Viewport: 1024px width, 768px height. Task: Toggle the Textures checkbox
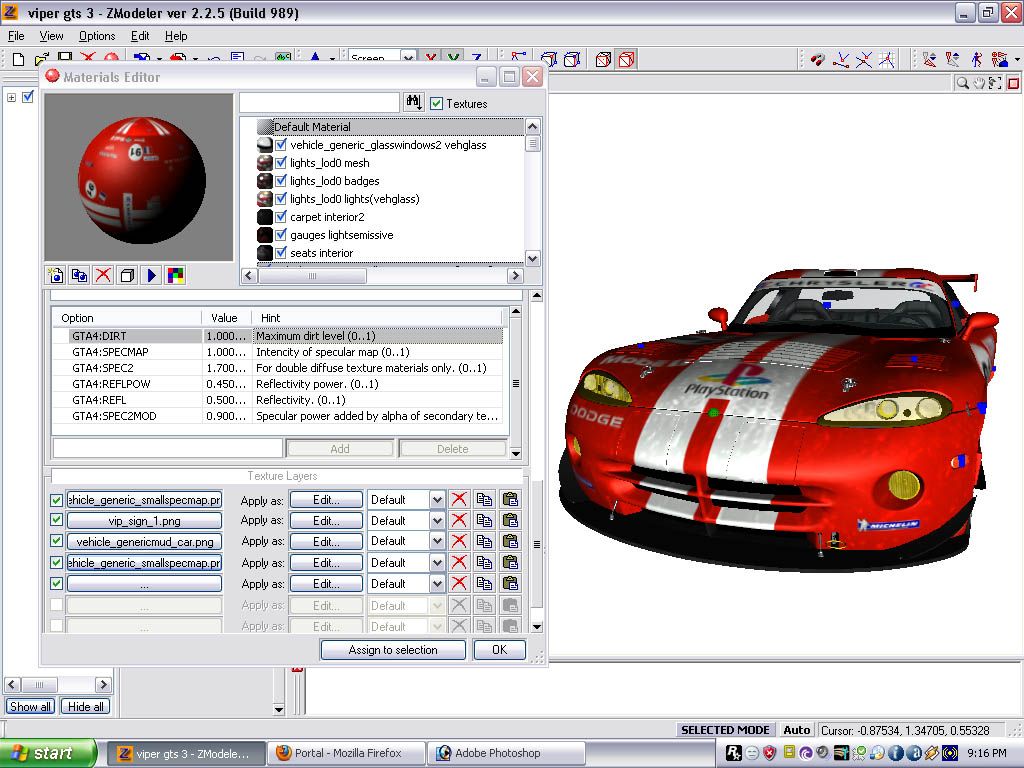click(437, 104)
